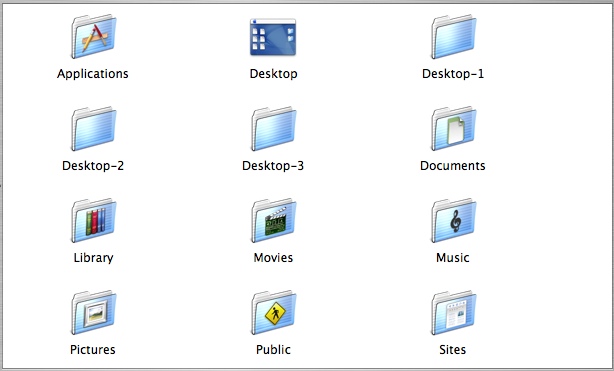Click the "Desktop-3" name label

(273, 166)
